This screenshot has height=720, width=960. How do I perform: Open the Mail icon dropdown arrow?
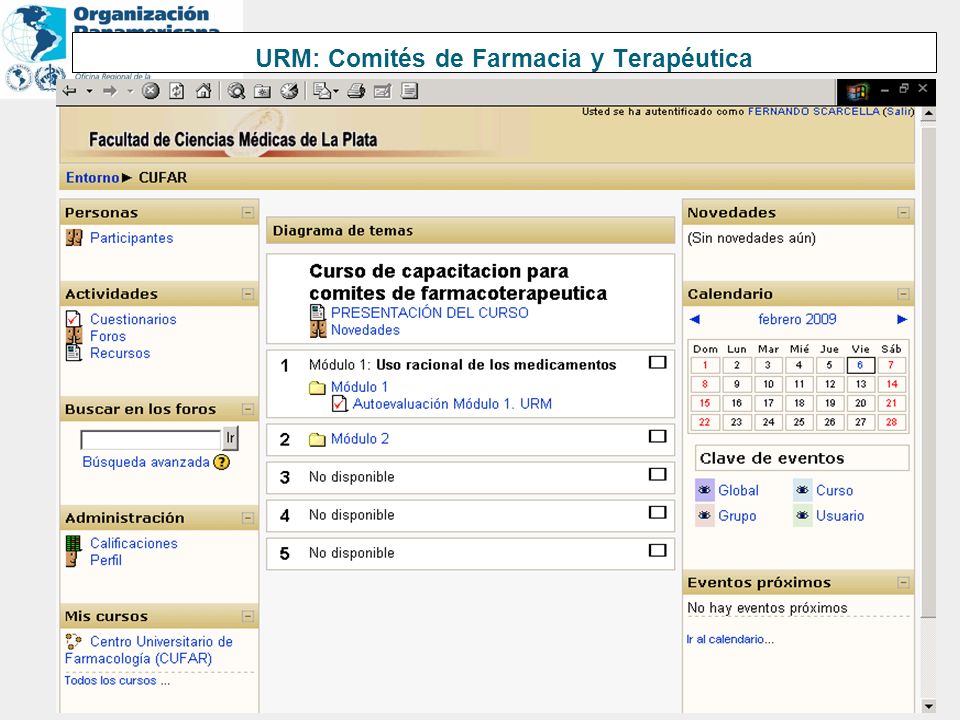[336, 92]
